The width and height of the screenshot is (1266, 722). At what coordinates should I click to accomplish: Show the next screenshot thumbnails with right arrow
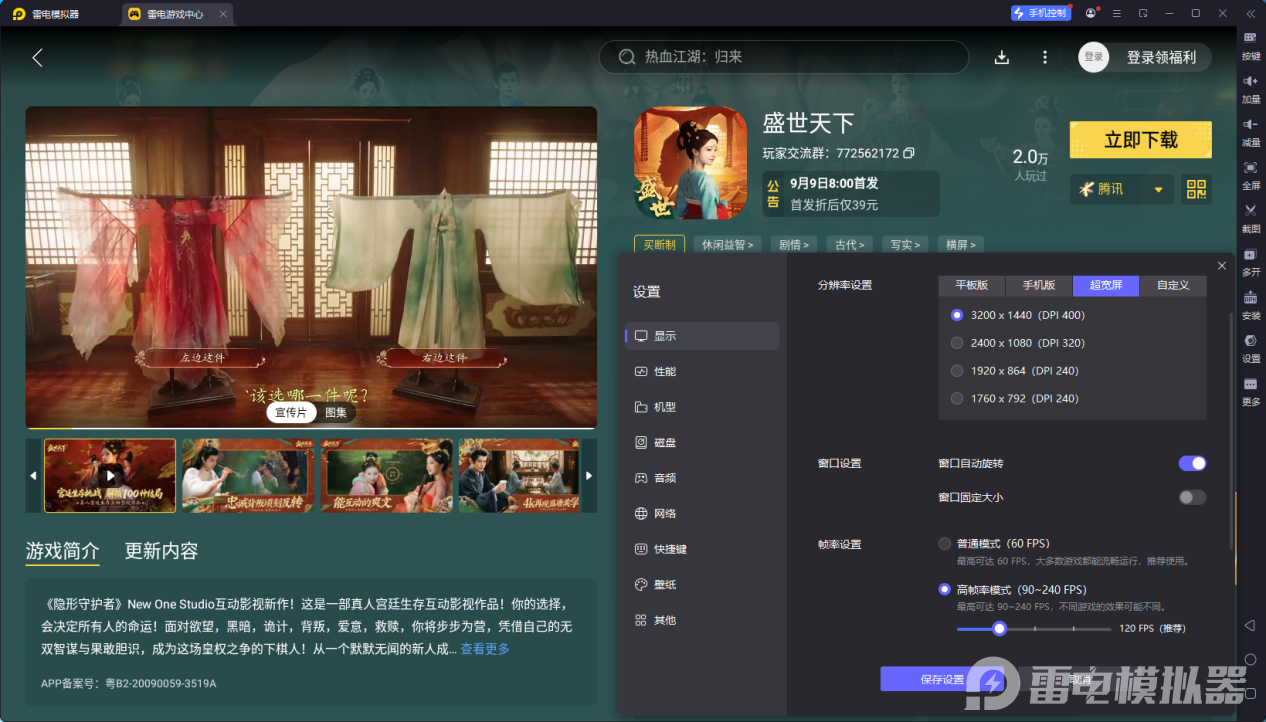coord(589,475)
